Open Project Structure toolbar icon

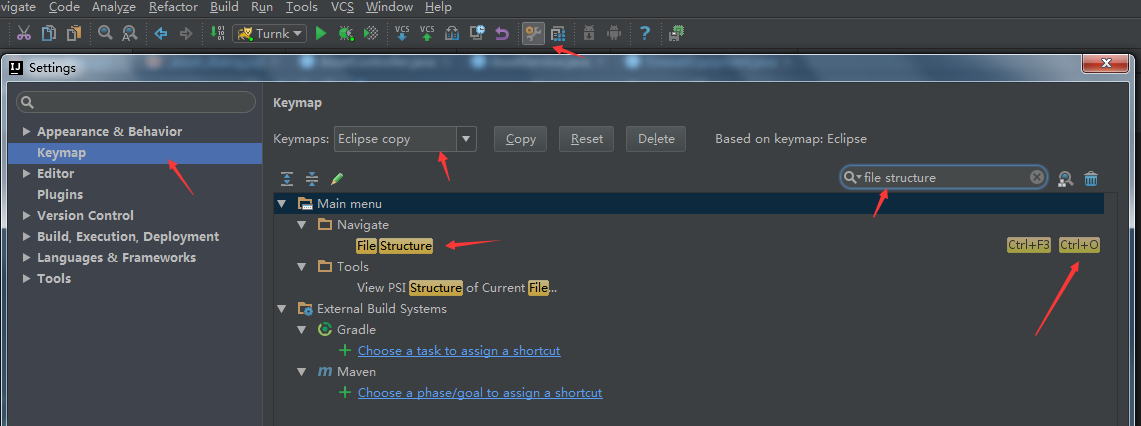pyautogui.click(x=557, y=33)
